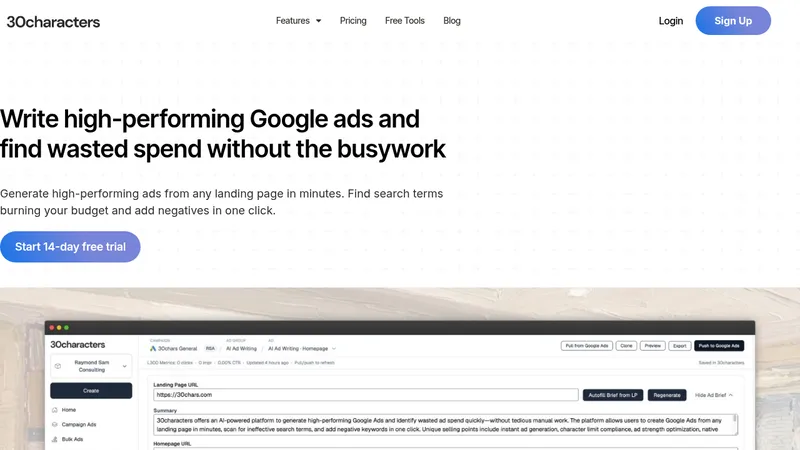Image resolution: width=800 pixels, height=450 pixels.
Task: Open the Free Tools menu item
Action: [x=405, y=21]
